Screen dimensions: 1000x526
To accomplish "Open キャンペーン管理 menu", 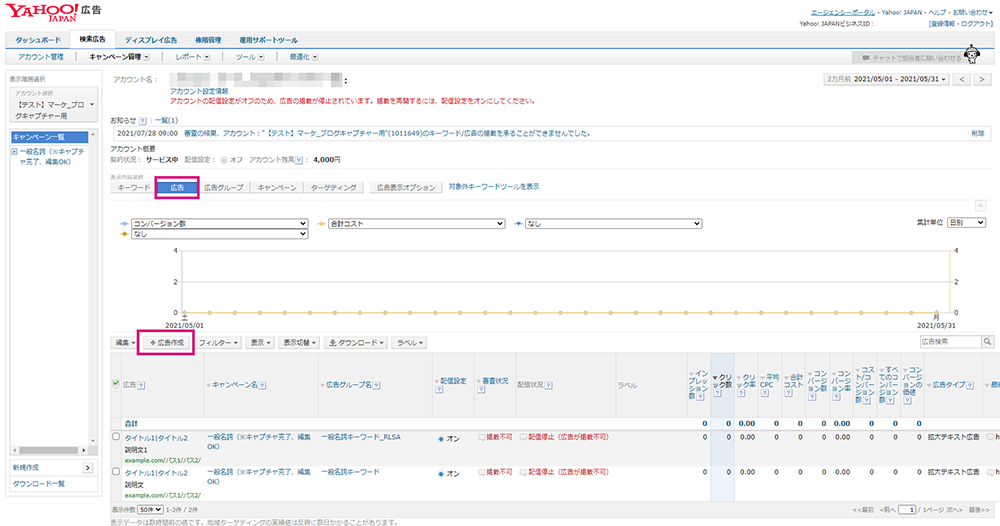I will click(119, 57).
